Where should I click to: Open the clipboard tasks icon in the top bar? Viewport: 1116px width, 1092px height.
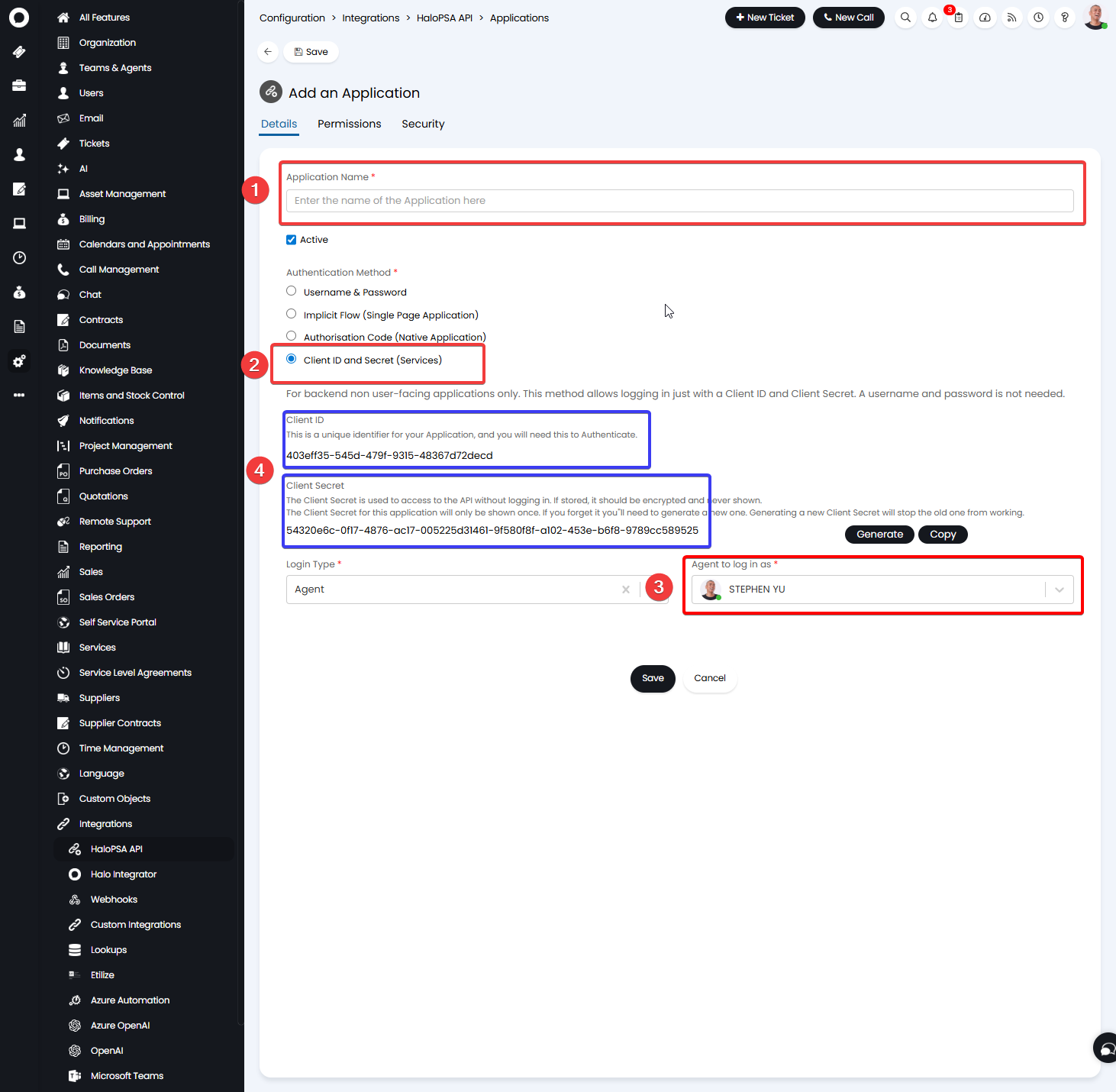tap(959, 18)
